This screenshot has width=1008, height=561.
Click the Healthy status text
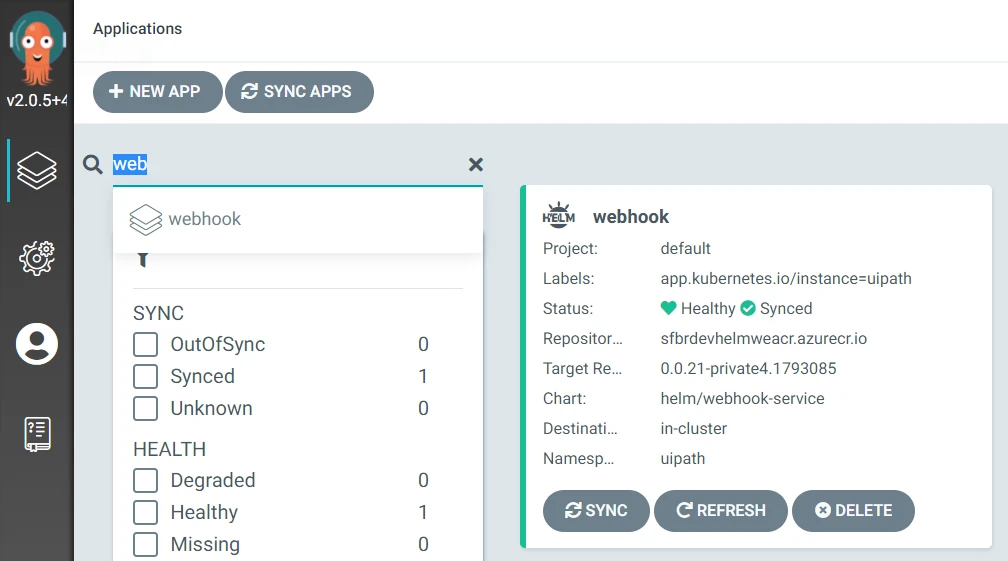click(708, 309)
